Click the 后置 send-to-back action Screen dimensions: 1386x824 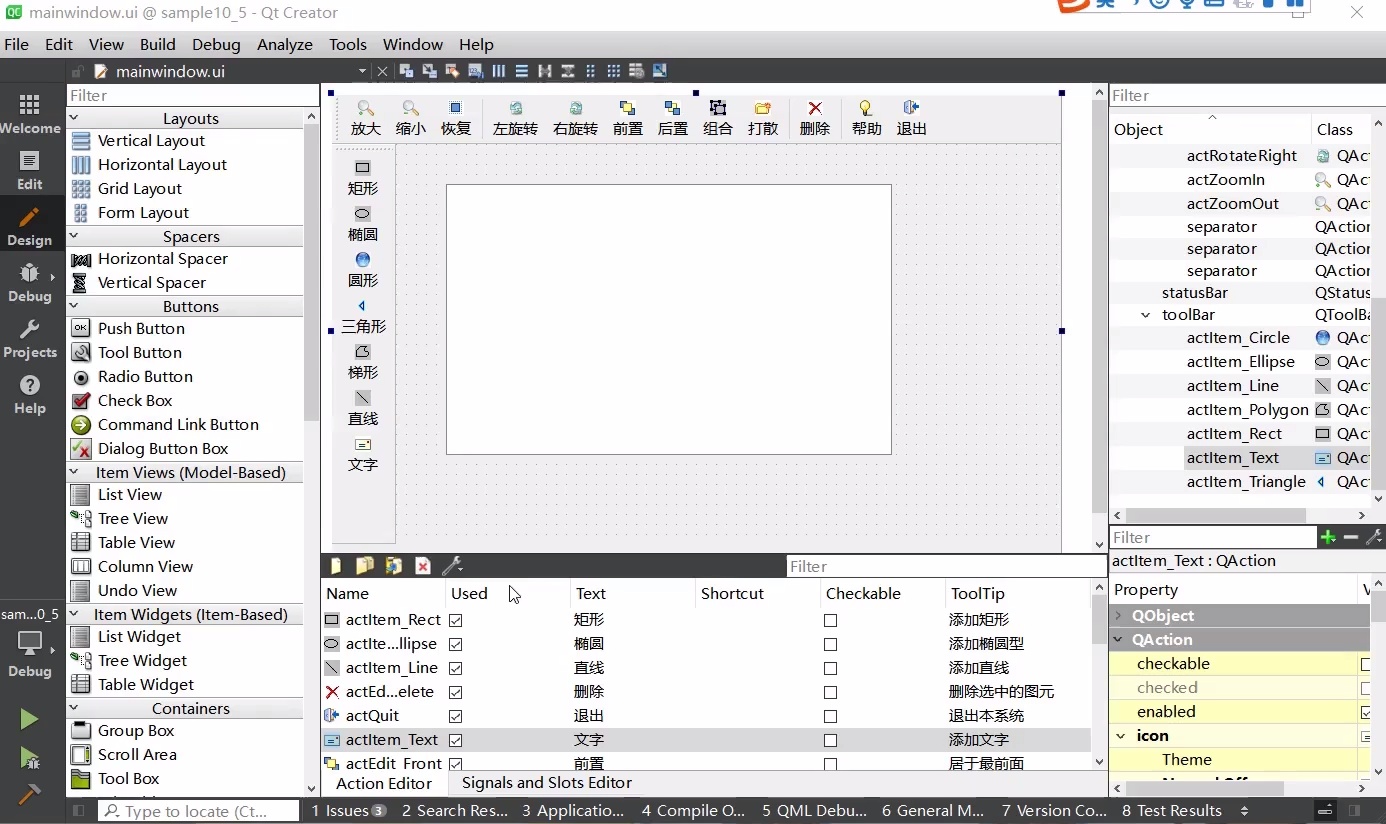coord(673,118)
